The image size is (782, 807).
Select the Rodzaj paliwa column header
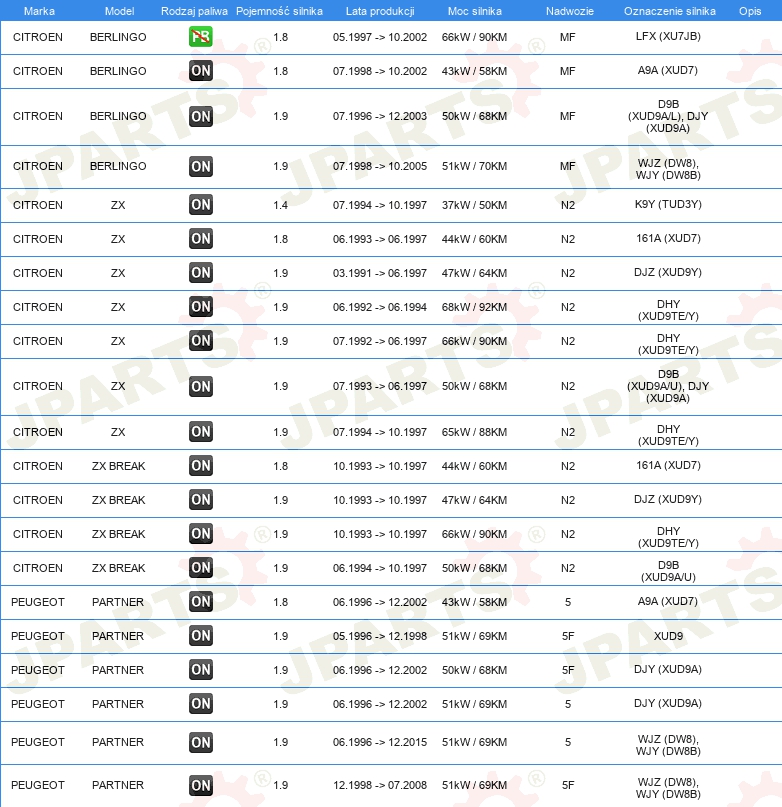(194, 11)
